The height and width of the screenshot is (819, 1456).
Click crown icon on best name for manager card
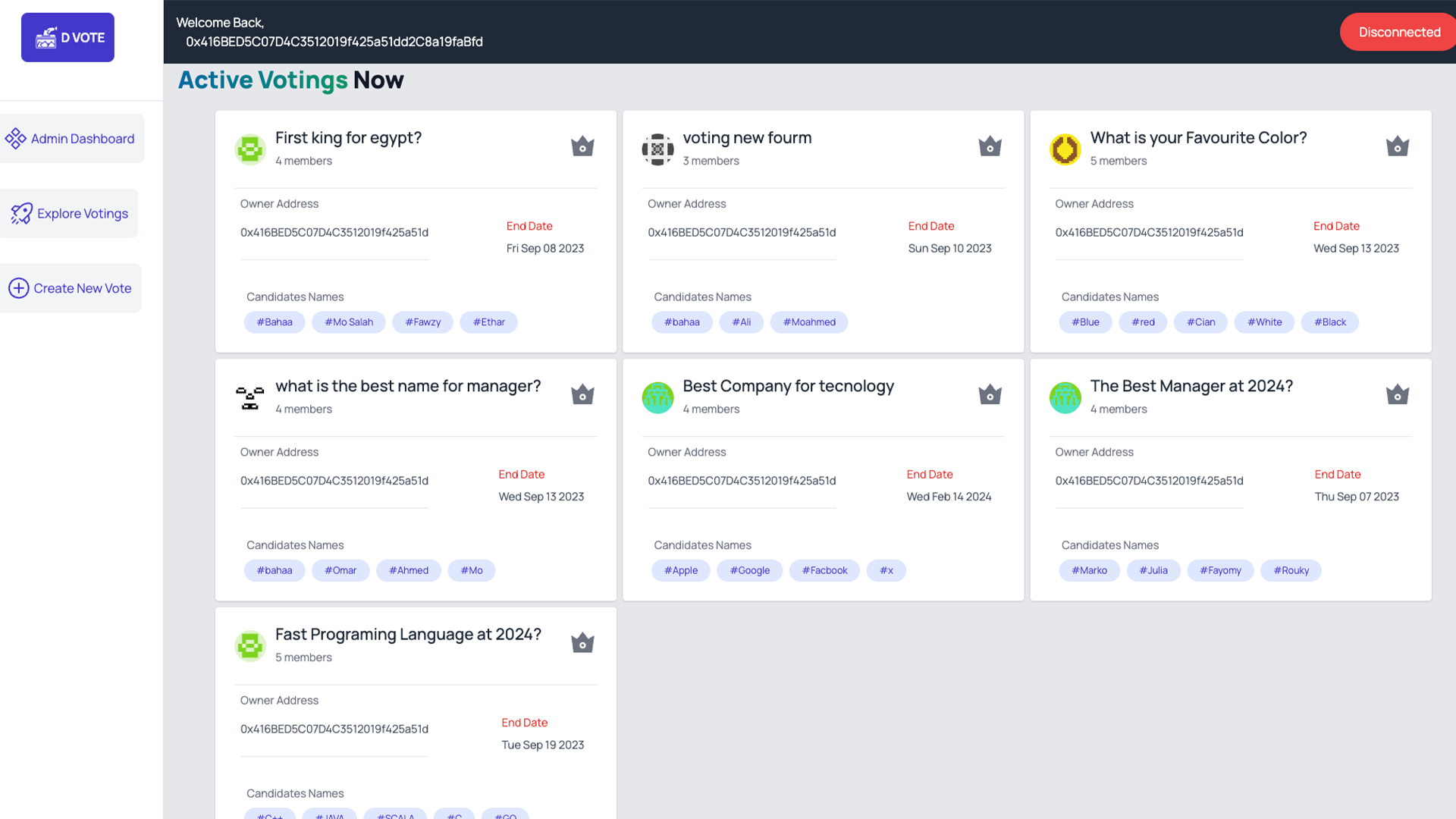click(x=582, y=394)
